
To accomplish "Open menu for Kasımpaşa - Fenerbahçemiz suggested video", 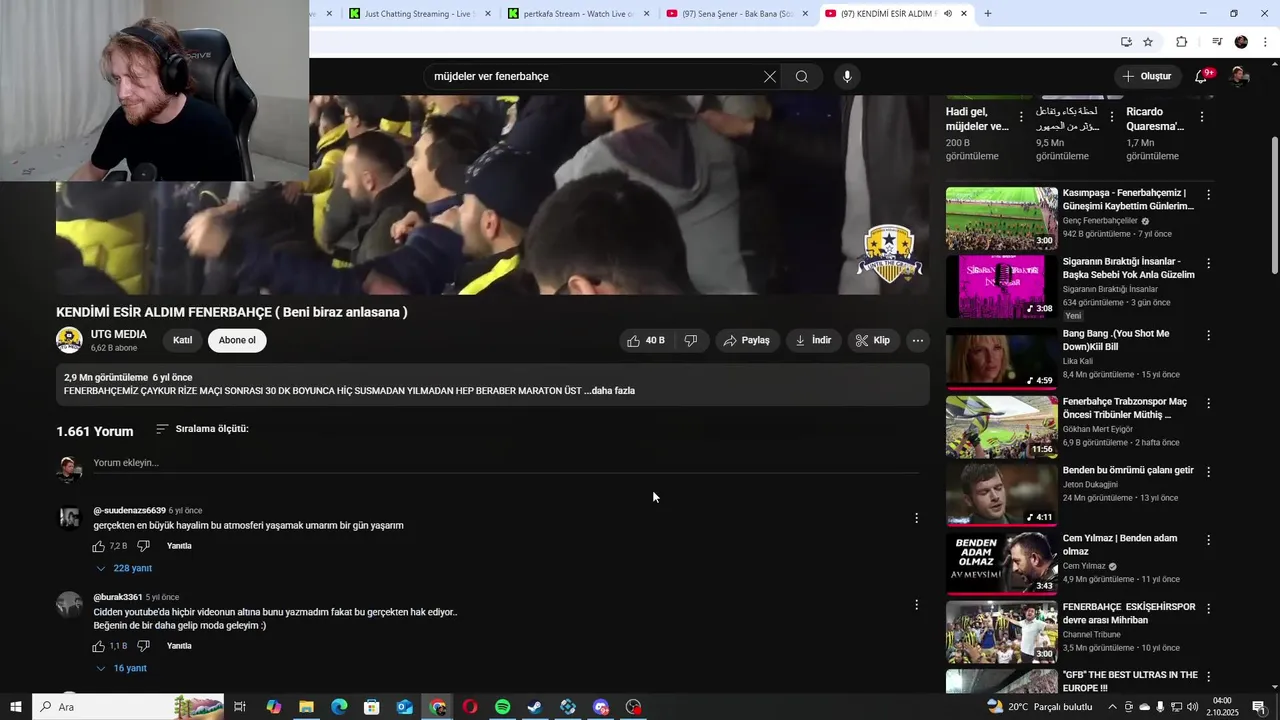I will (1208, 195).
